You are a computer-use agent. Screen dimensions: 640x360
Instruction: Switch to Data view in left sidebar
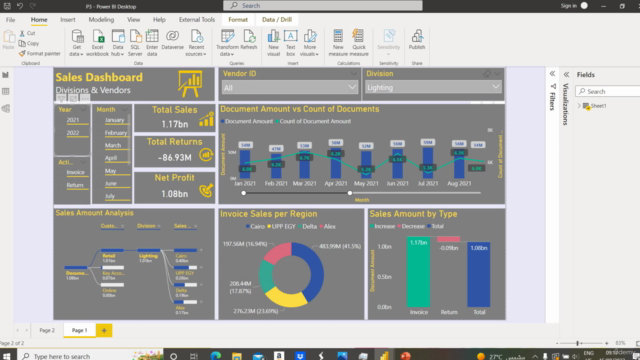pos(6,91)
